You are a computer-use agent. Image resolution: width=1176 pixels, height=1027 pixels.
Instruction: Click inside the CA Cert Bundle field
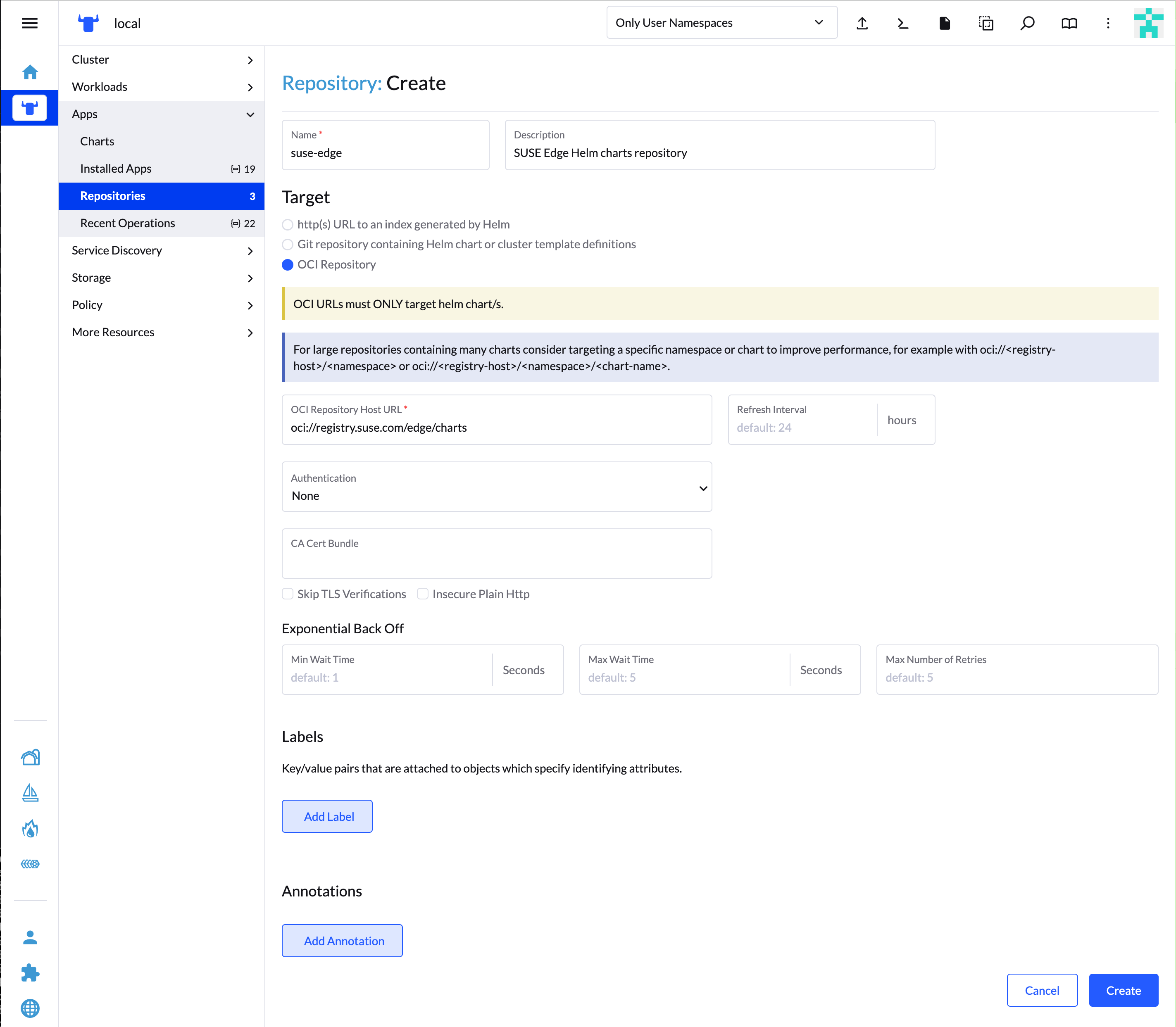(x=496, y=553)
